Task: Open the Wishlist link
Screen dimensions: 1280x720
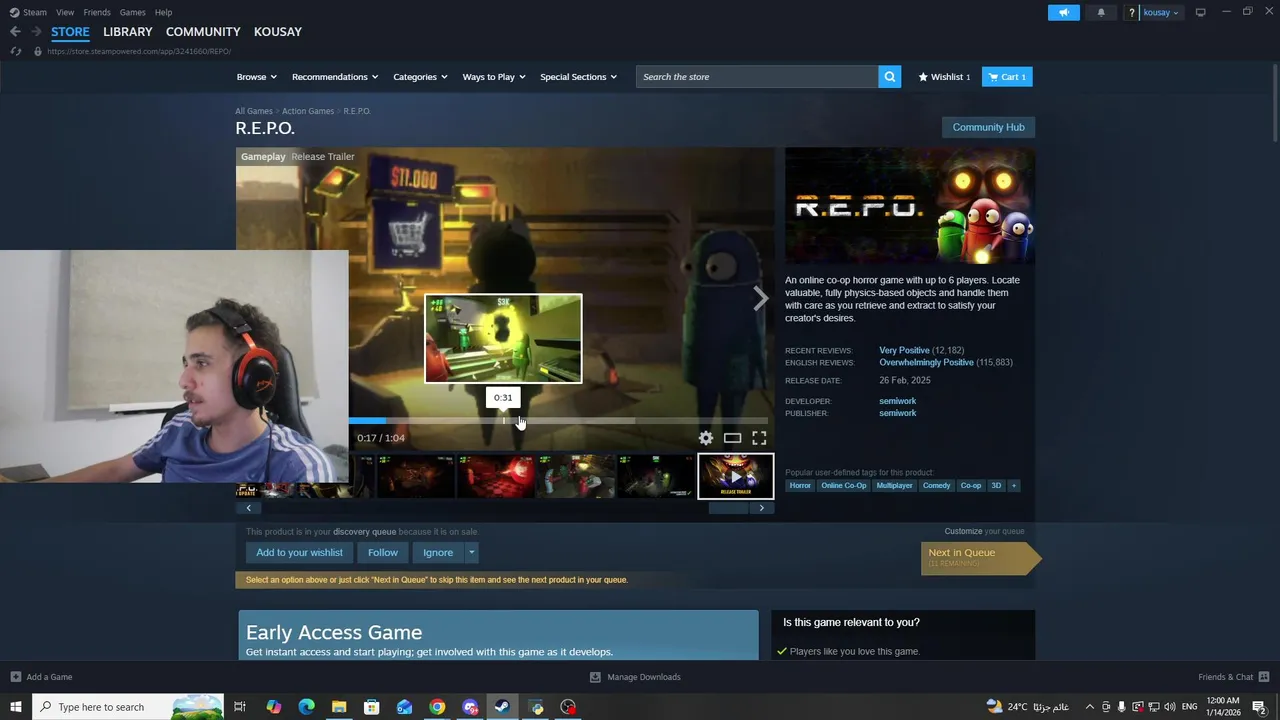Action: tap(944, 77)
